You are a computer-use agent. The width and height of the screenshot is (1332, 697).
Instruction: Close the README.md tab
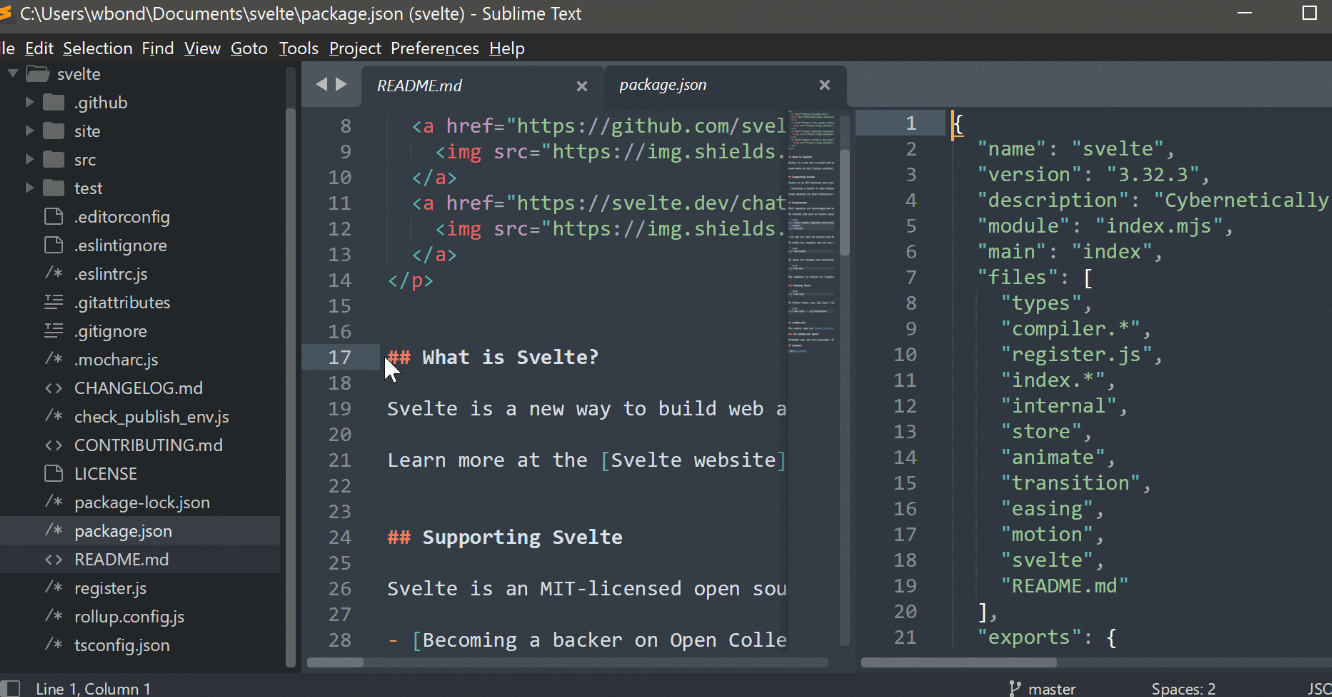[582, 86]
